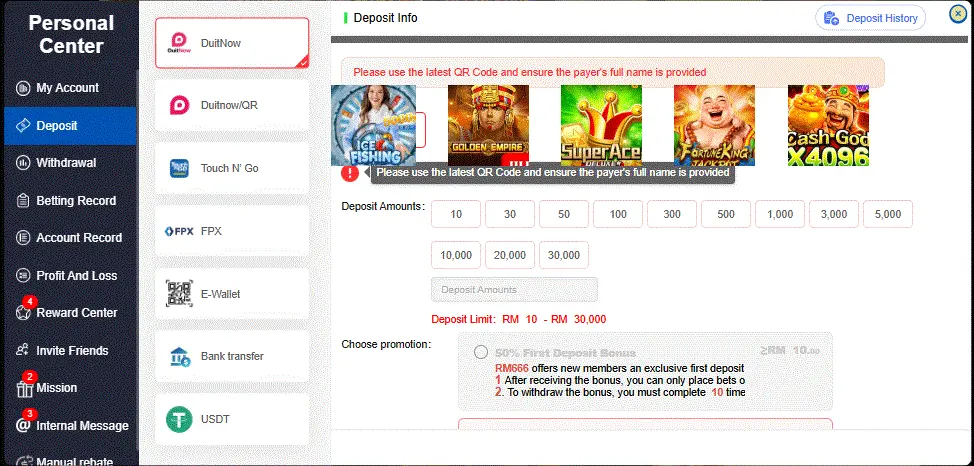Close the Personal Center dialog
Screen dimensions: 974x466
[x=958, y=14]
